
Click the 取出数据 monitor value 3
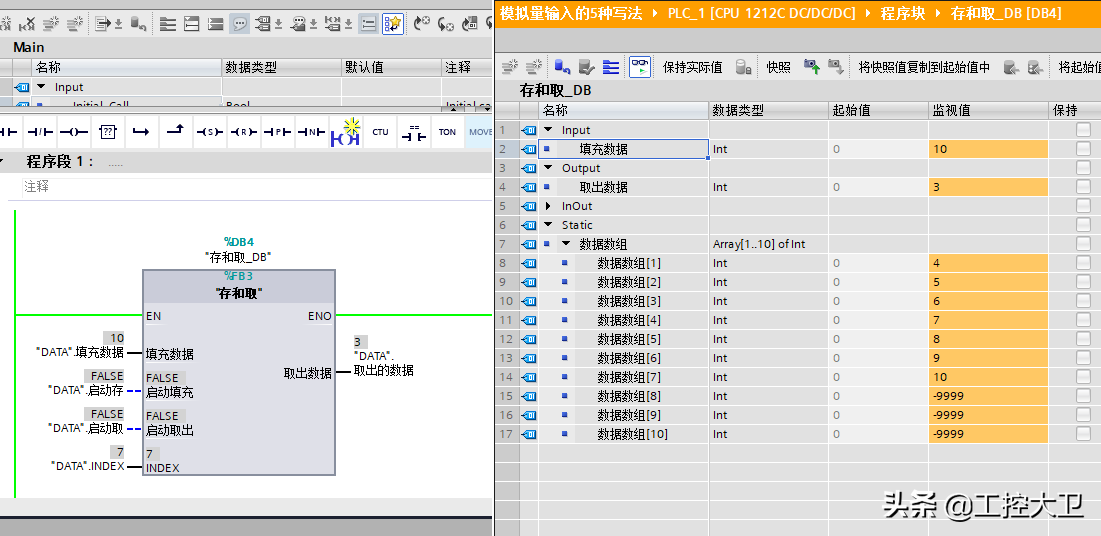(x=988, y=187)
